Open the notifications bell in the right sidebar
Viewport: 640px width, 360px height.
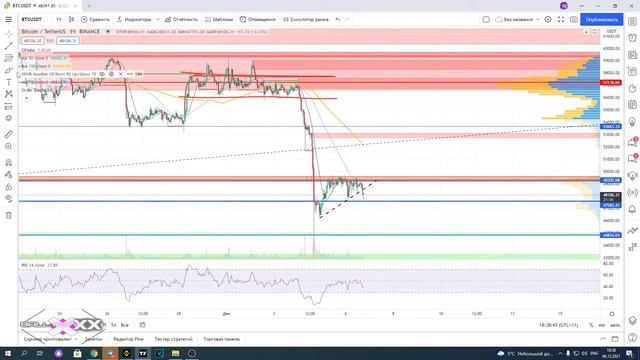632,209
